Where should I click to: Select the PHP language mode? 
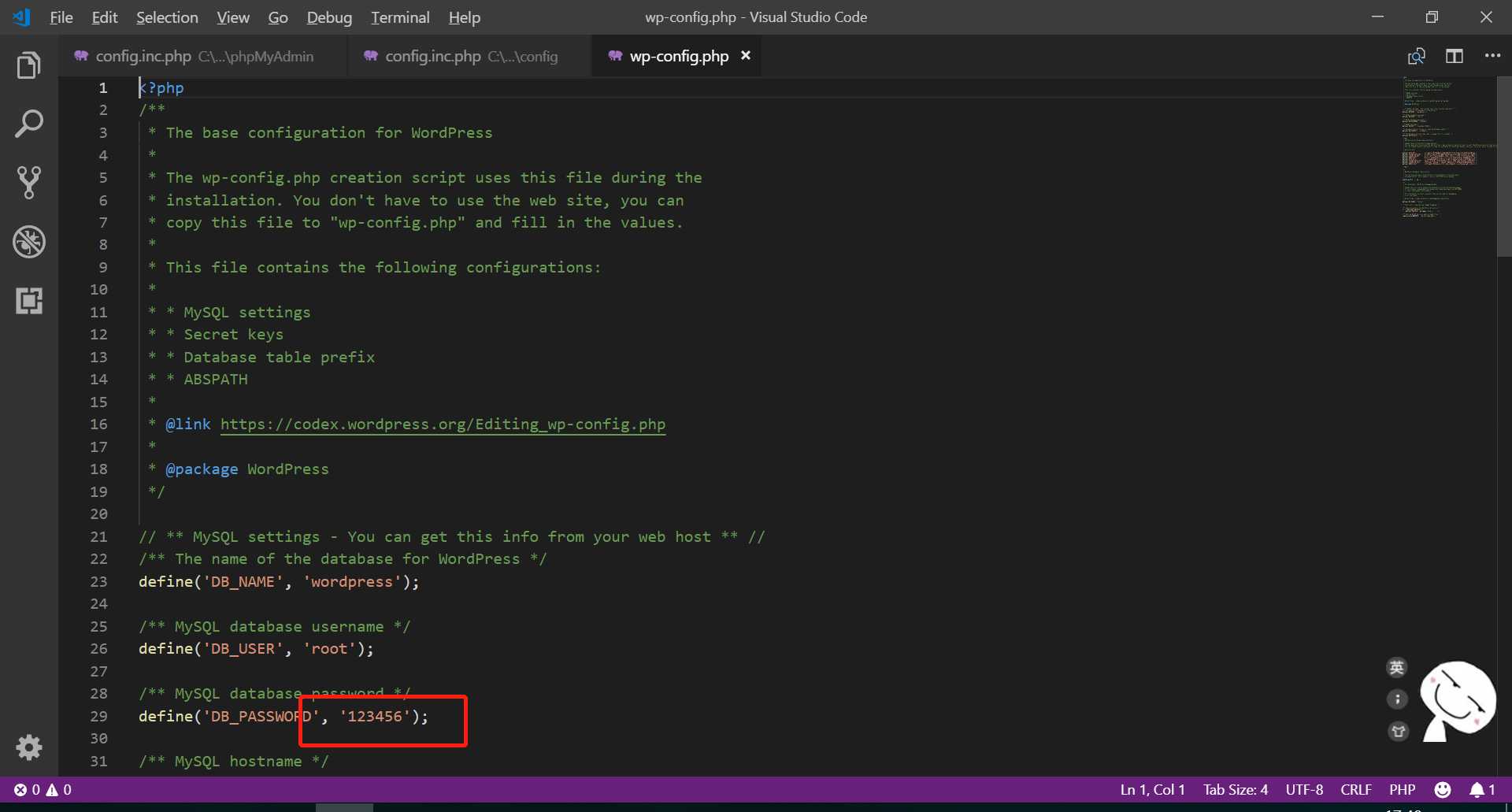[x=1402, y=790]
